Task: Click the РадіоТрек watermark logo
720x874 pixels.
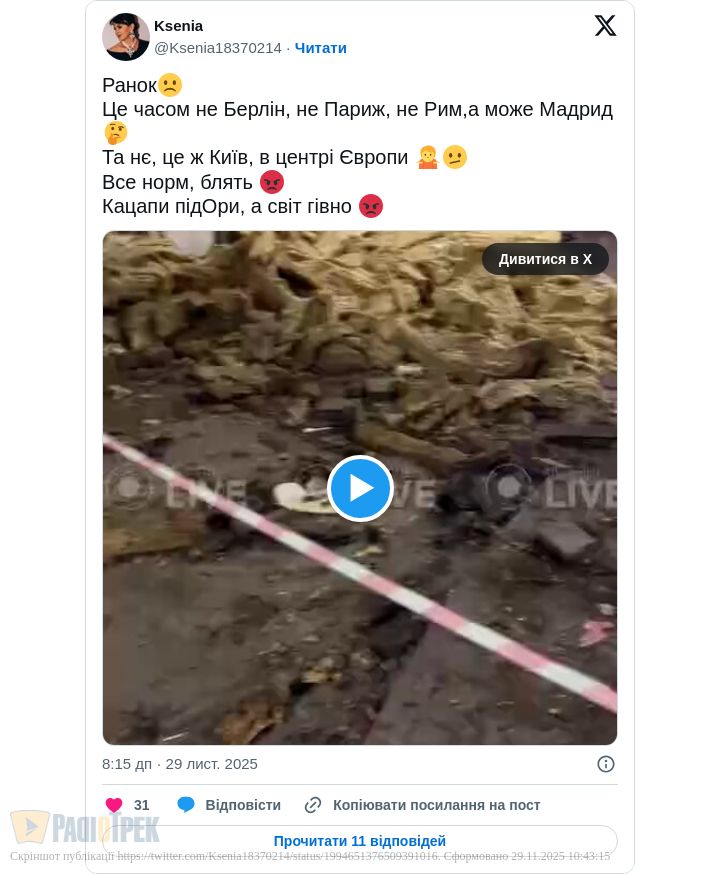Action: [85, 827]
